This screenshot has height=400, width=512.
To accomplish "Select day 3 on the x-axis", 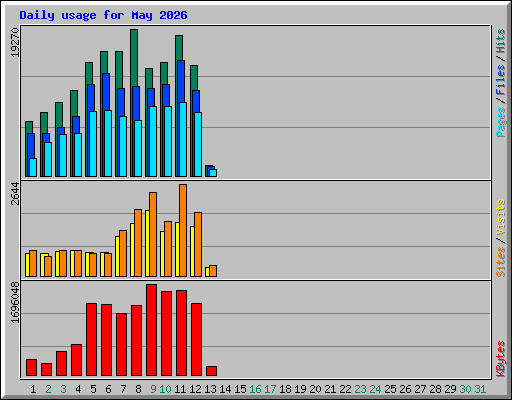I will [63, 389].
